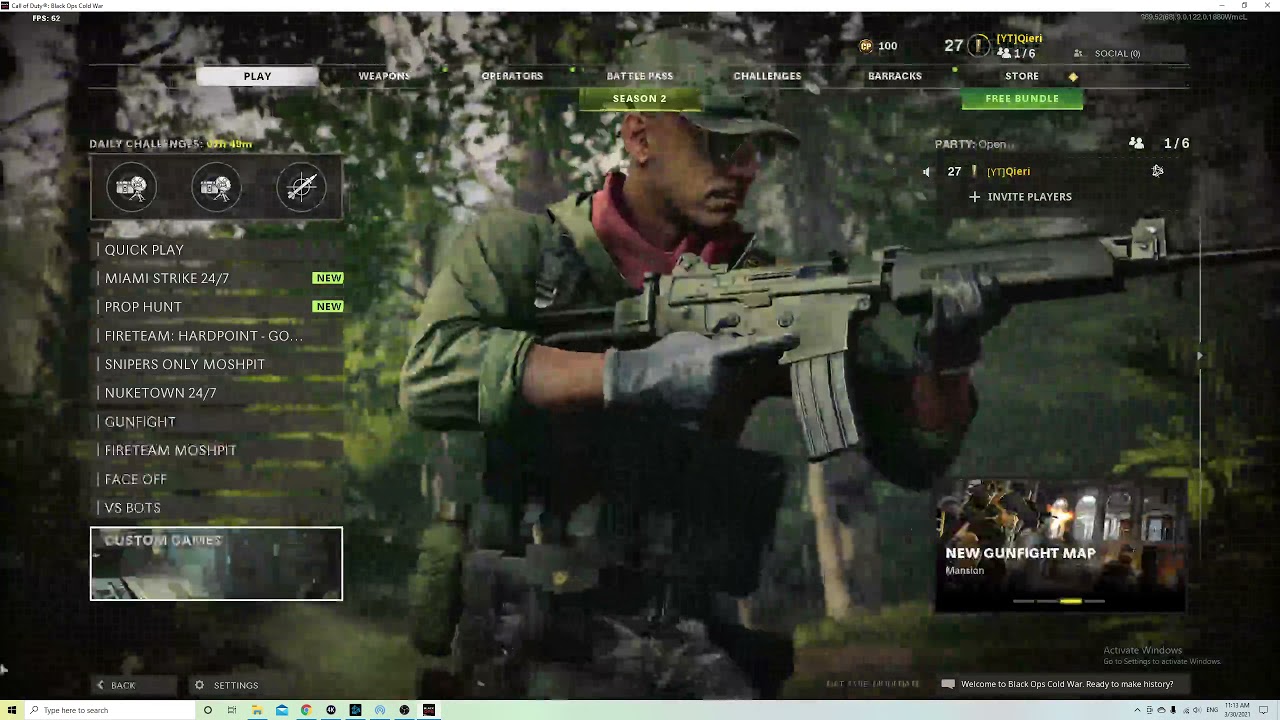
Task: Go to the Barracks tab
Action: (895, 76)
